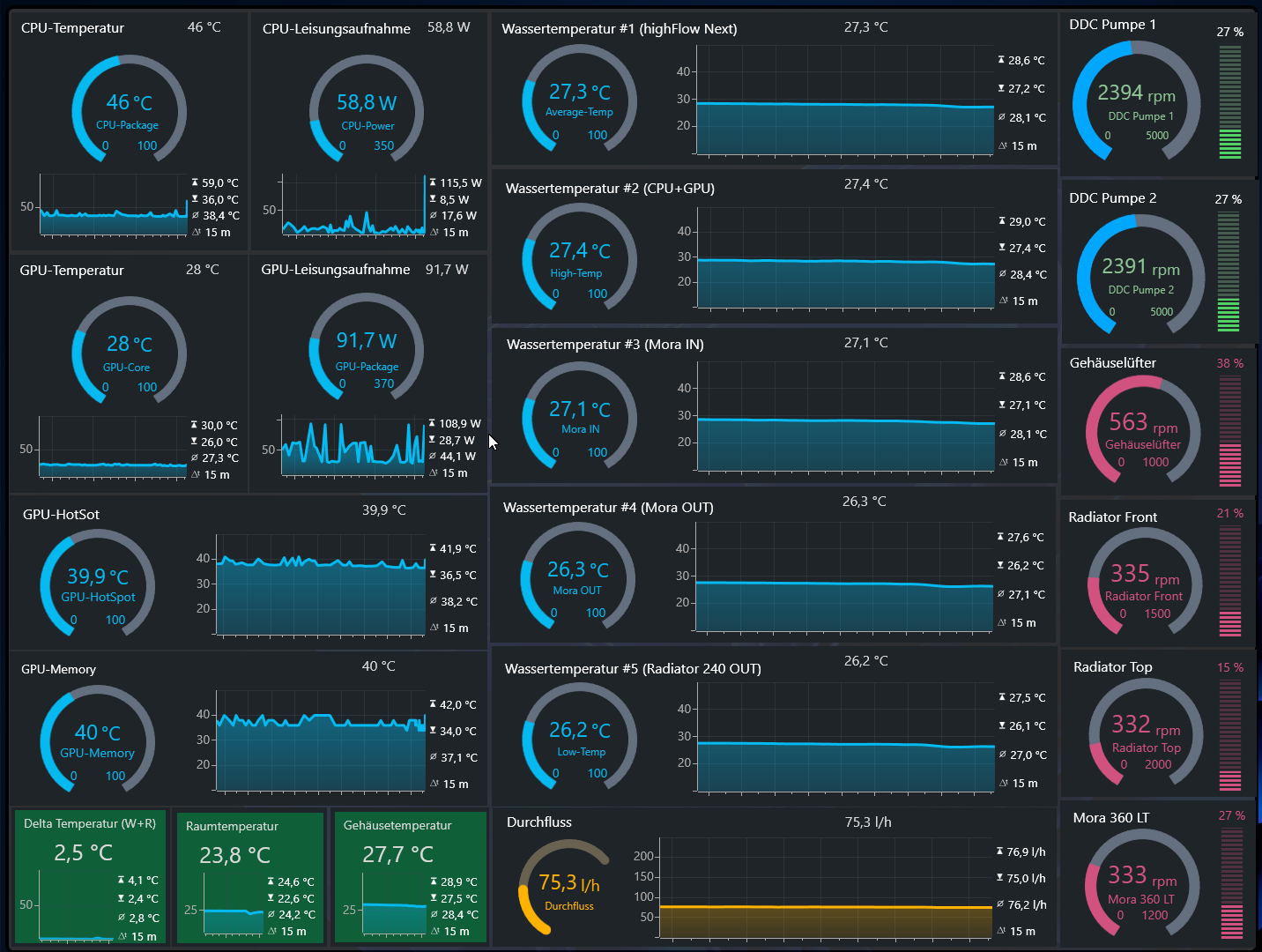Viewport: 1262px width, 952px height.
Task: Click the Mora IN gauge
Action: pyautogui.click(x=579, y=417)
